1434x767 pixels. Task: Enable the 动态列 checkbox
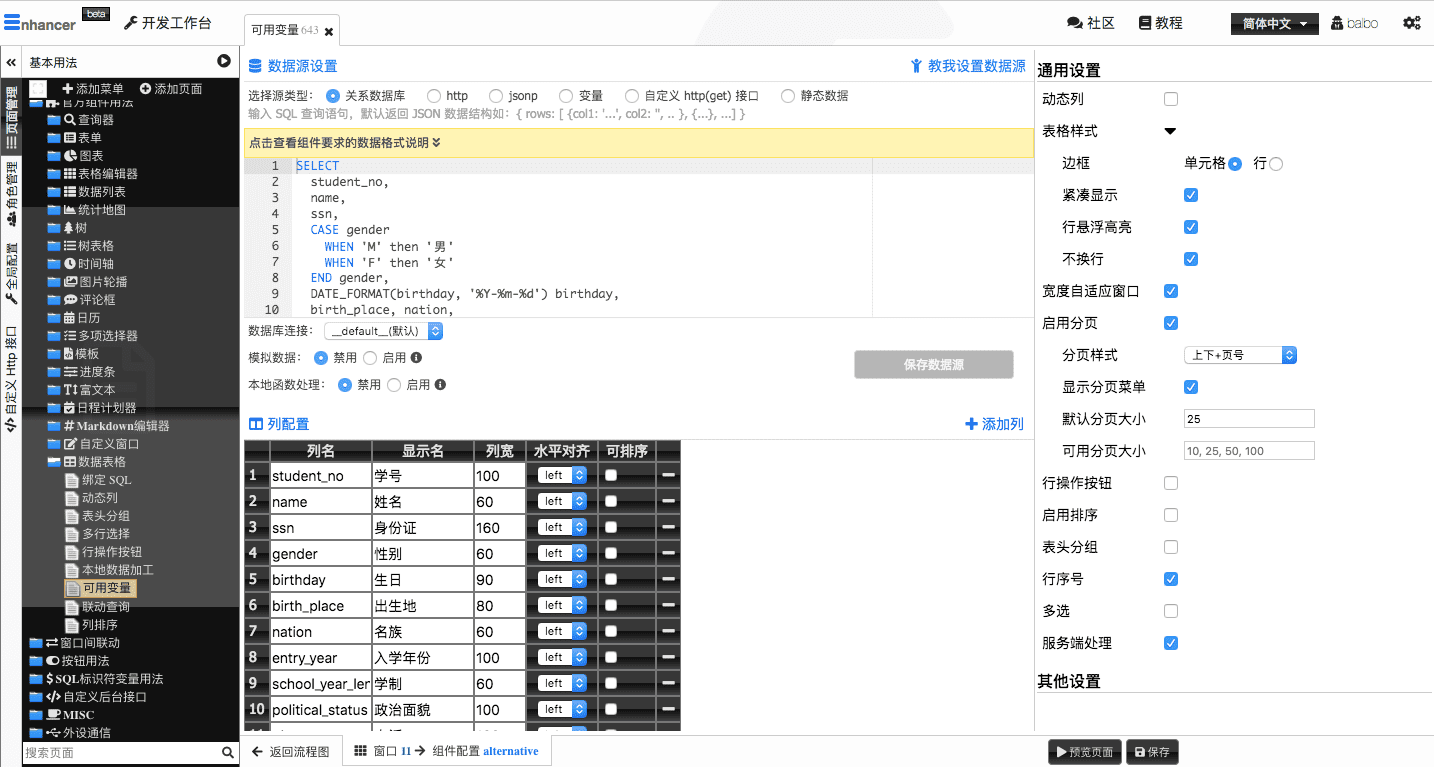[1171, 99]
